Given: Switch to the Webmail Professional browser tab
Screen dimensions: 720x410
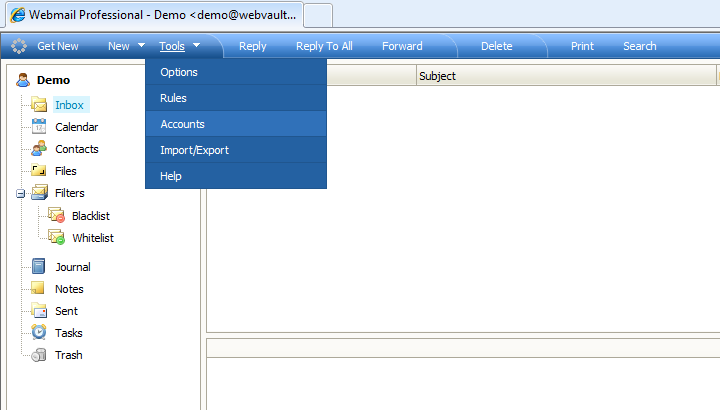Looking at the screenshot, I should click(x=153, y=15).
